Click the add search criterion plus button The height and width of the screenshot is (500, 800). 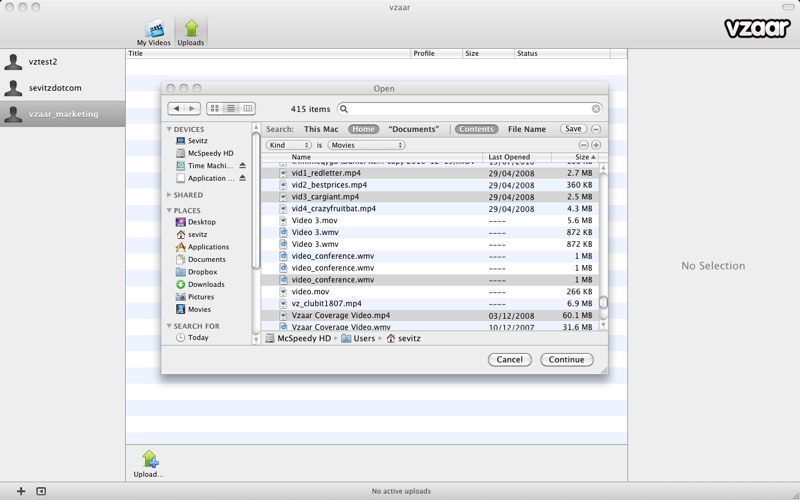(596, 145)
